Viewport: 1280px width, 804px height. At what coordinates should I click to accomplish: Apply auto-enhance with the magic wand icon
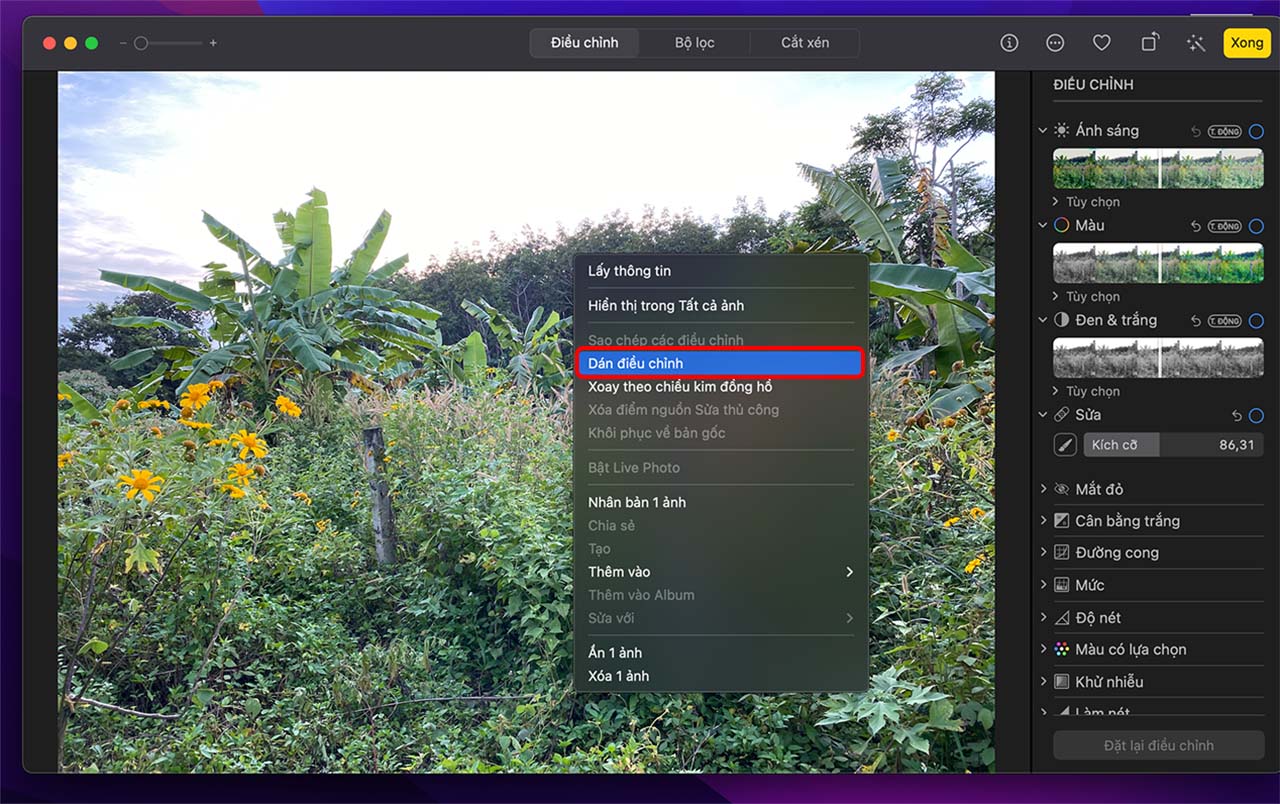1195,43
